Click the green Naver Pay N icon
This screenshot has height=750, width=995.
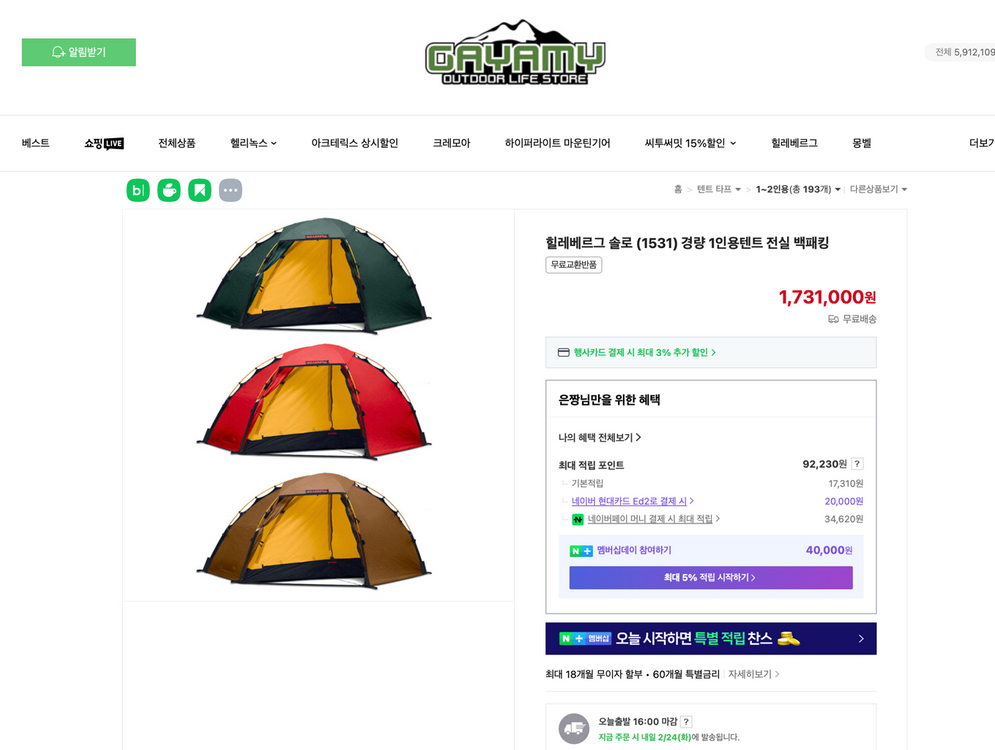point(578,520)
